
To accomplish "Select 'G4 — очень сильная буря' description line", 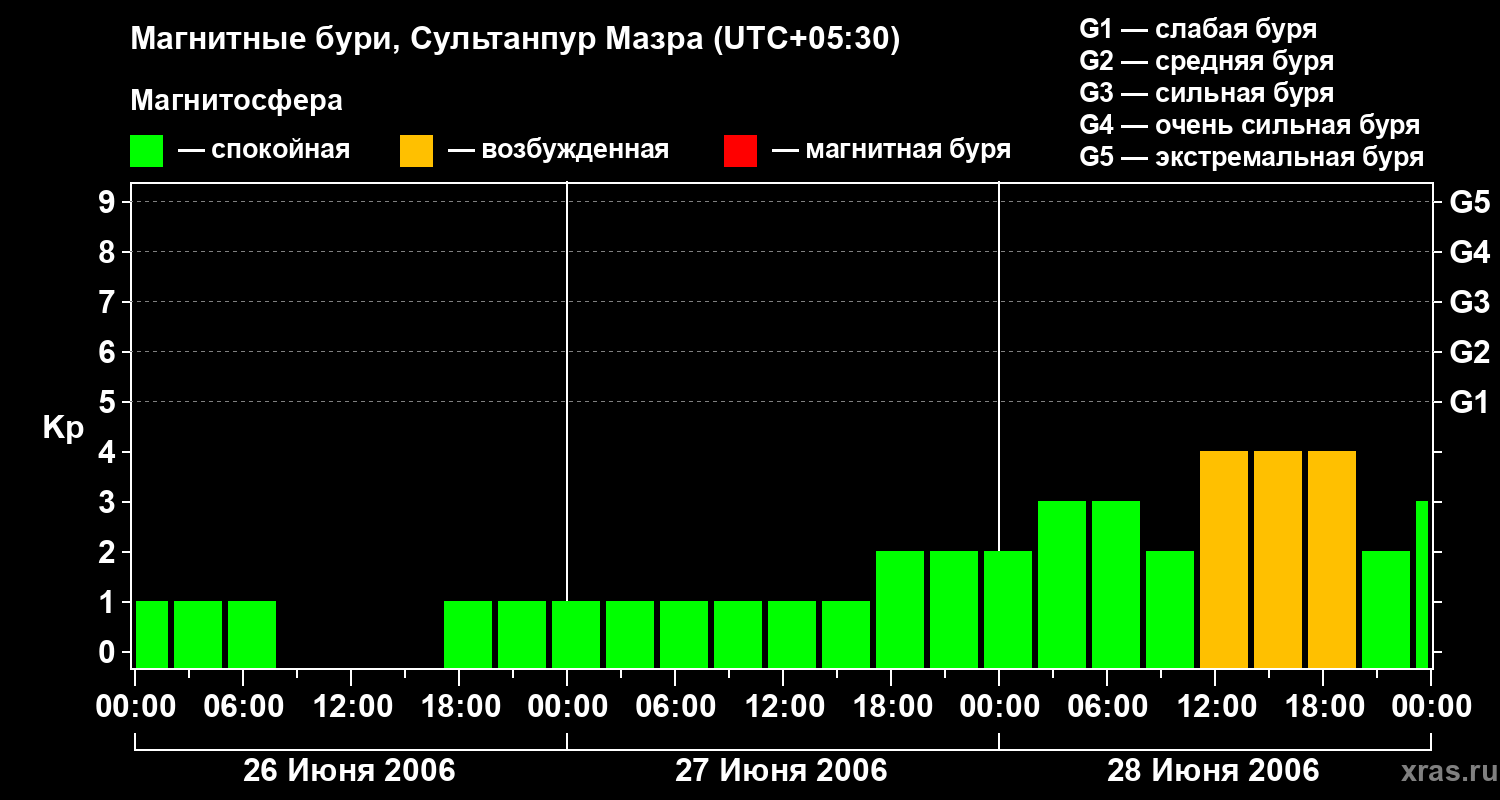I will 1250,125.
